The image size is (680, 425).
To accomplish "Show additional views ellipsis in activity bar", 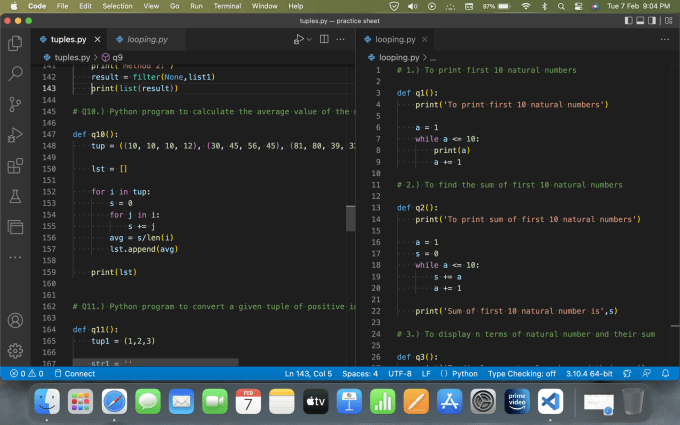I will [15, 257].
